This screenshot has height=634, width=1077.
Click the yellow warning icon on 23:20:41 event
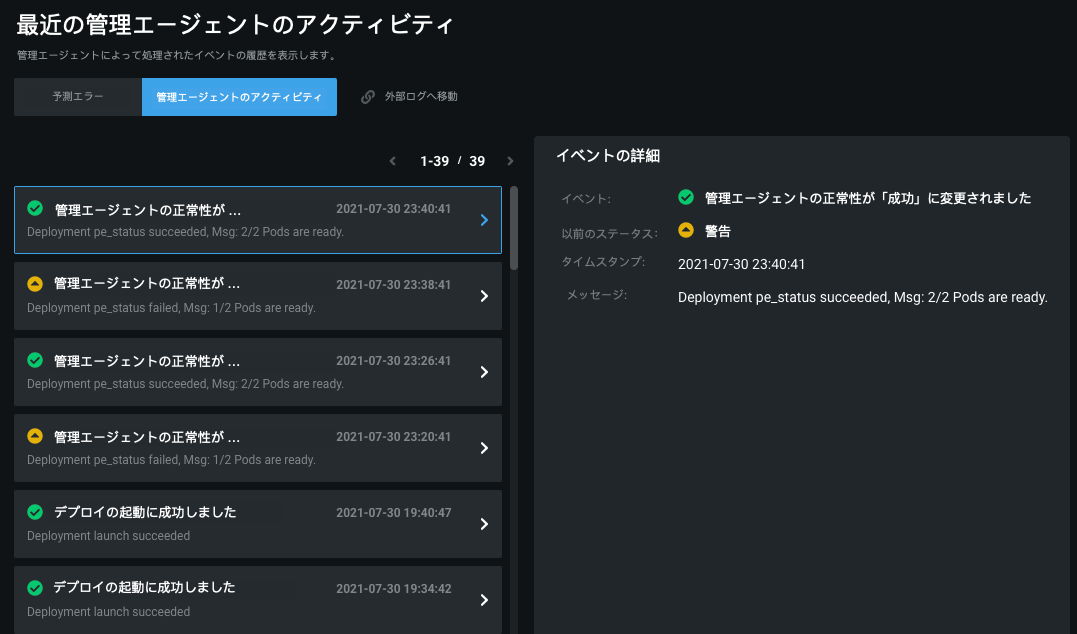pyautogui.click(x=35, y=436)
